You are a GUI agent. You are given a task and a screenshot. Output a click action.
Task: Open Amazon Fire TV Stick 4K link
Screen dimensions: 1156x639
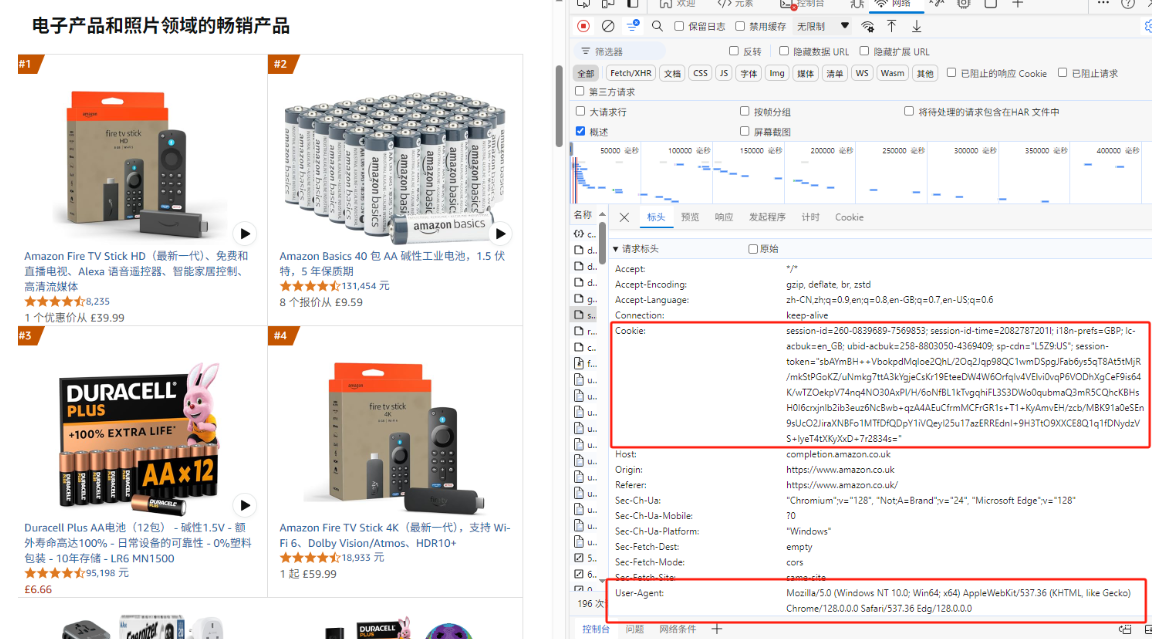[394, 535]
